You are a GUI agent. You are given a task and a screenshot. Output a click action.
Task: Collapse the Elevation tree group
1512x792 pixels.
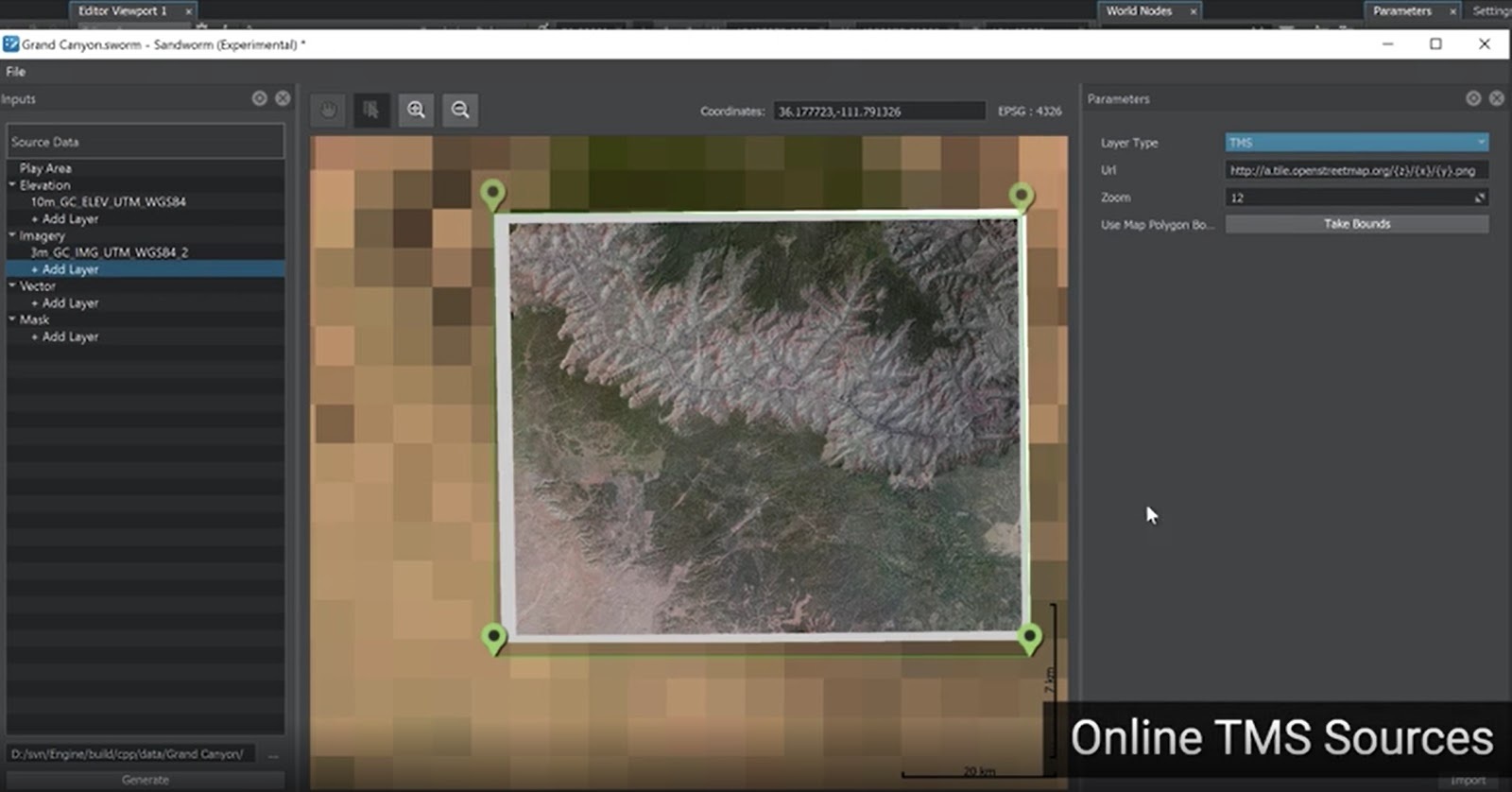click(x=12, y=185)
